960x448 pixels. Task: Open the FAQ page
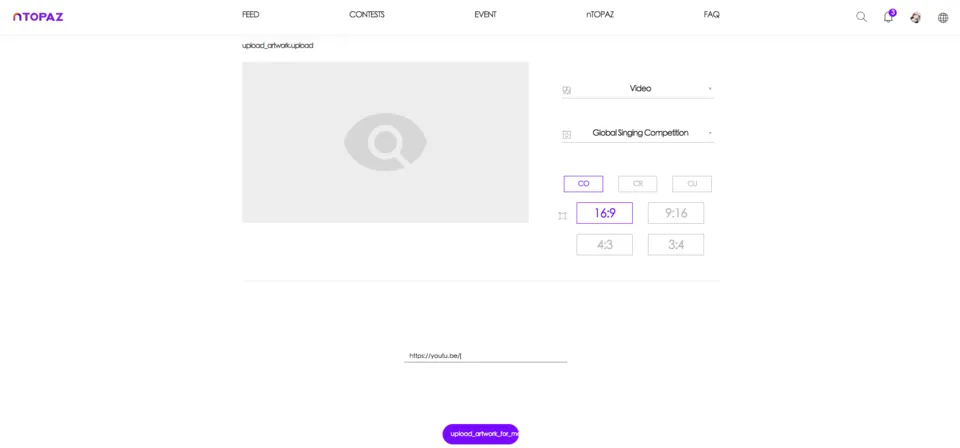click(x=711, y=15)
